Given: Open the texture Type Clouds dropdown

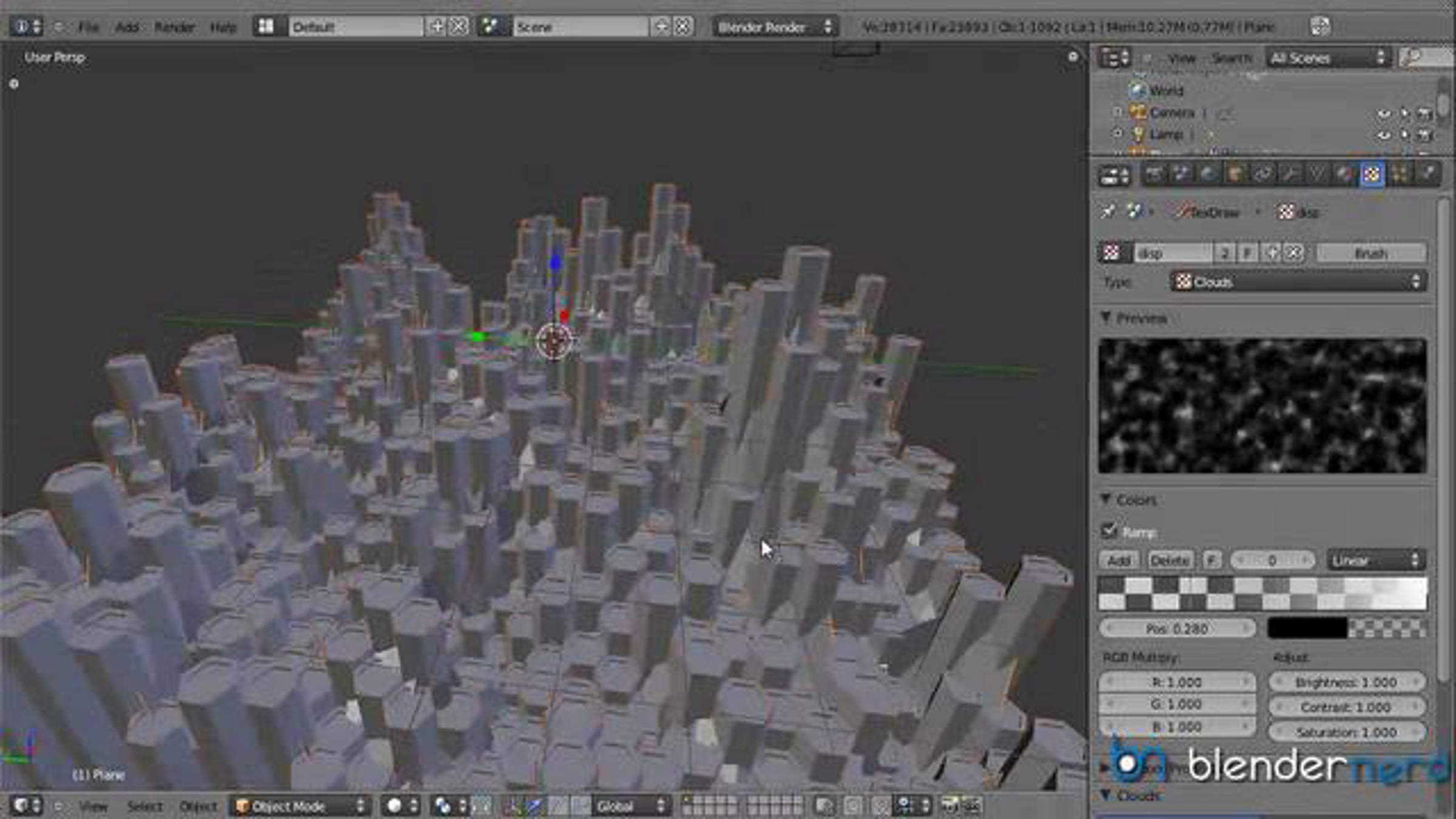Looking at the screenshot, I should coord(1297,282).
